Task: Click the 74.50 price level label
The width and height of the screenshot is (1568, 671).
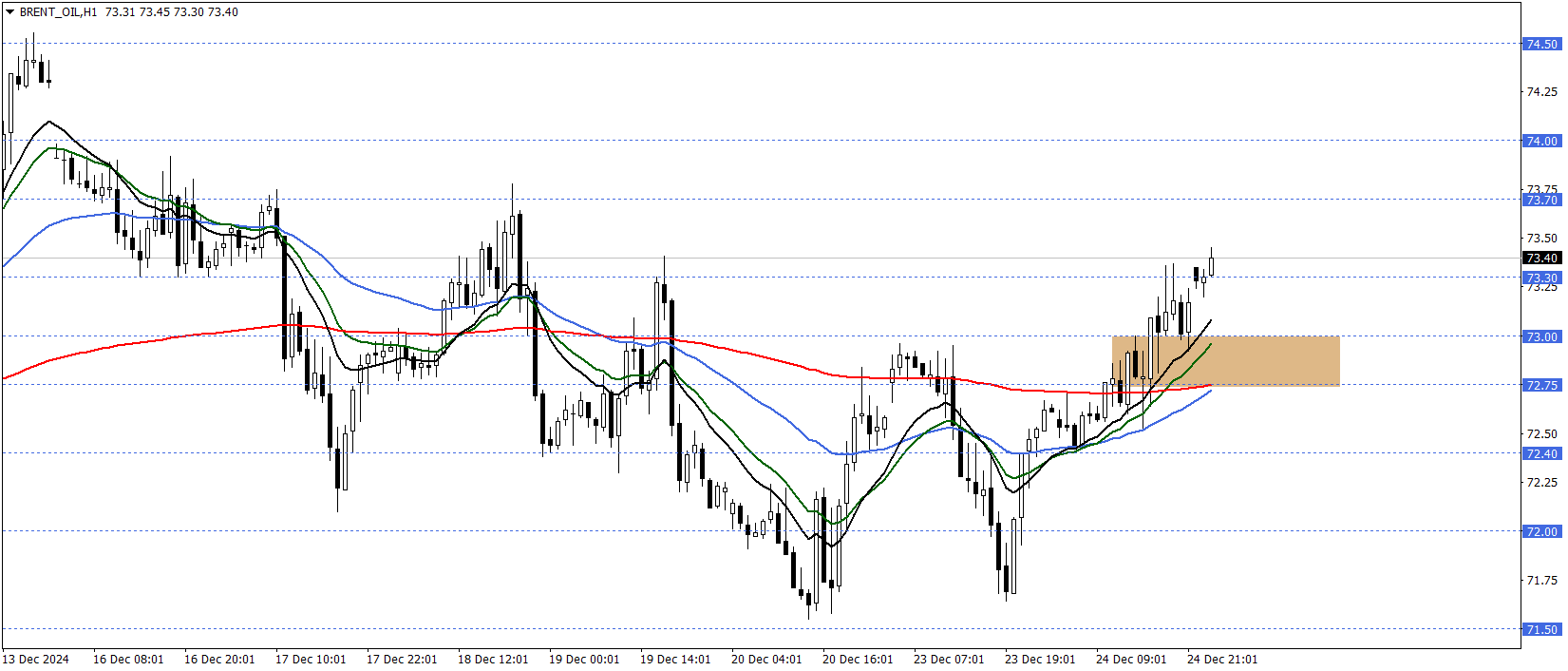Action: click(x=1541, y=44)
